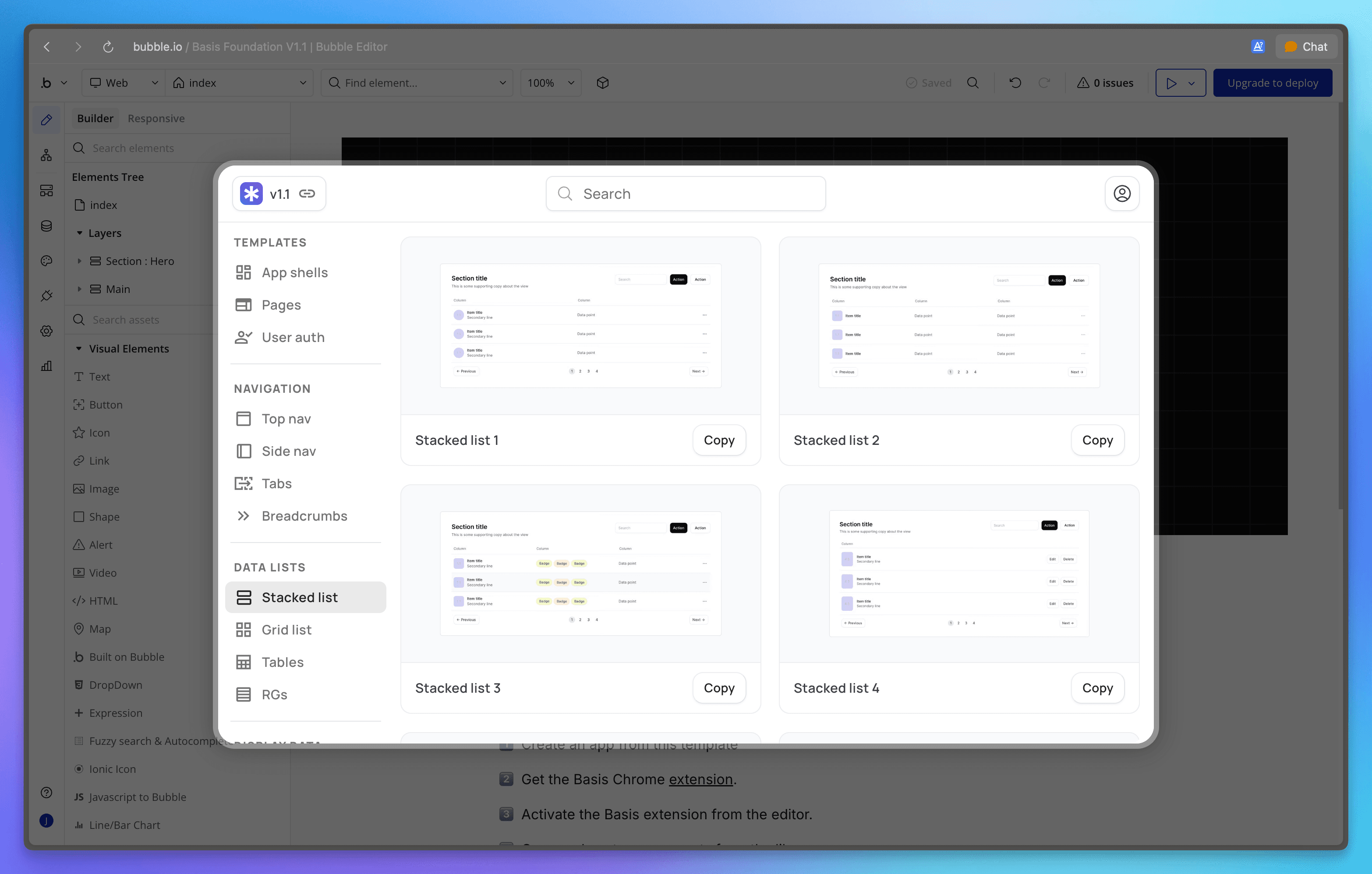This screenshot has height=874, width=1372.
Task: Select Grid list under Data Lists
Action: [286, 629]
